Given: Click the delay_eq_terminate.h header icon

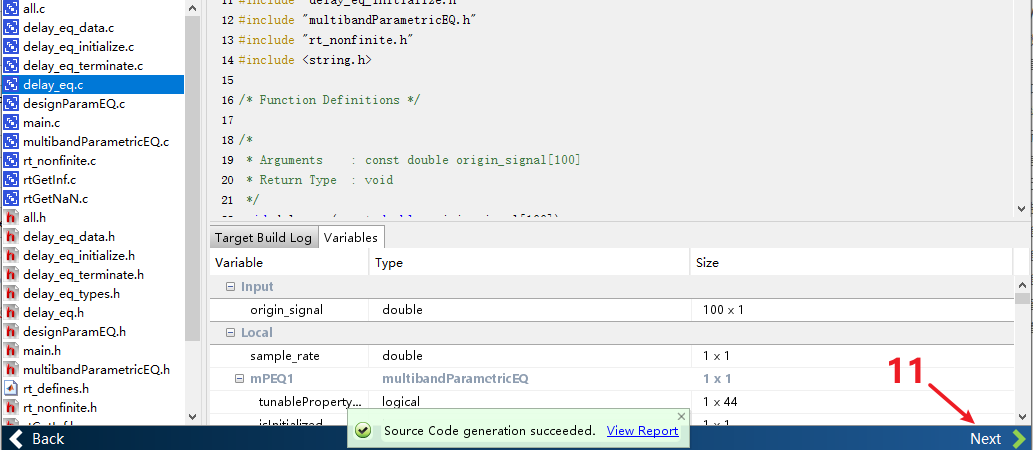Looking at the screenshot, I should pyautogui.click(x=11, y=274).
